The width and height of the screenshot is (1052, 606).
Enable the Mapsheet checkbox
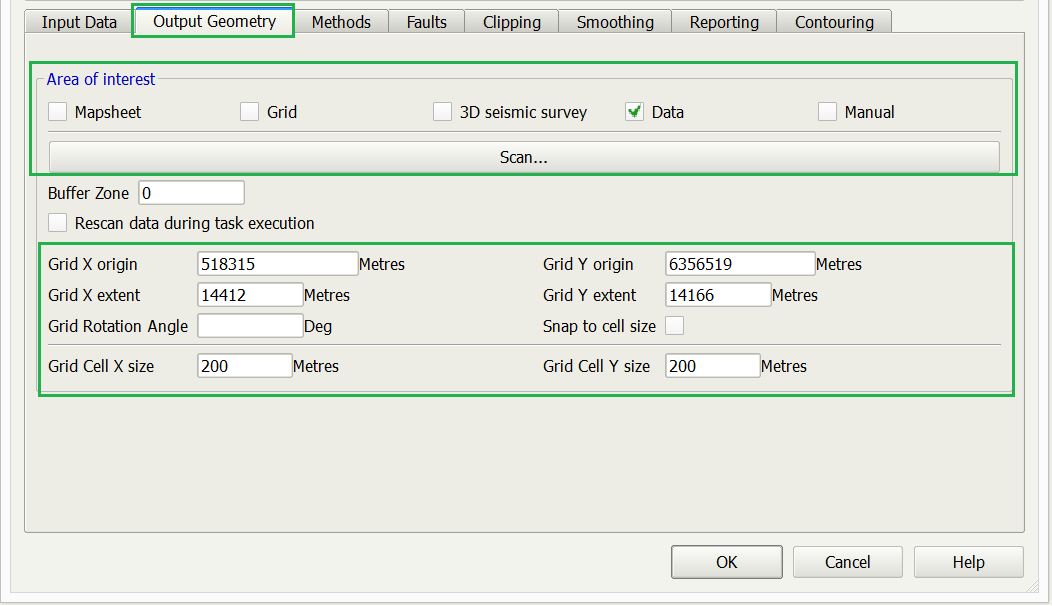click(x=59, y=112)
